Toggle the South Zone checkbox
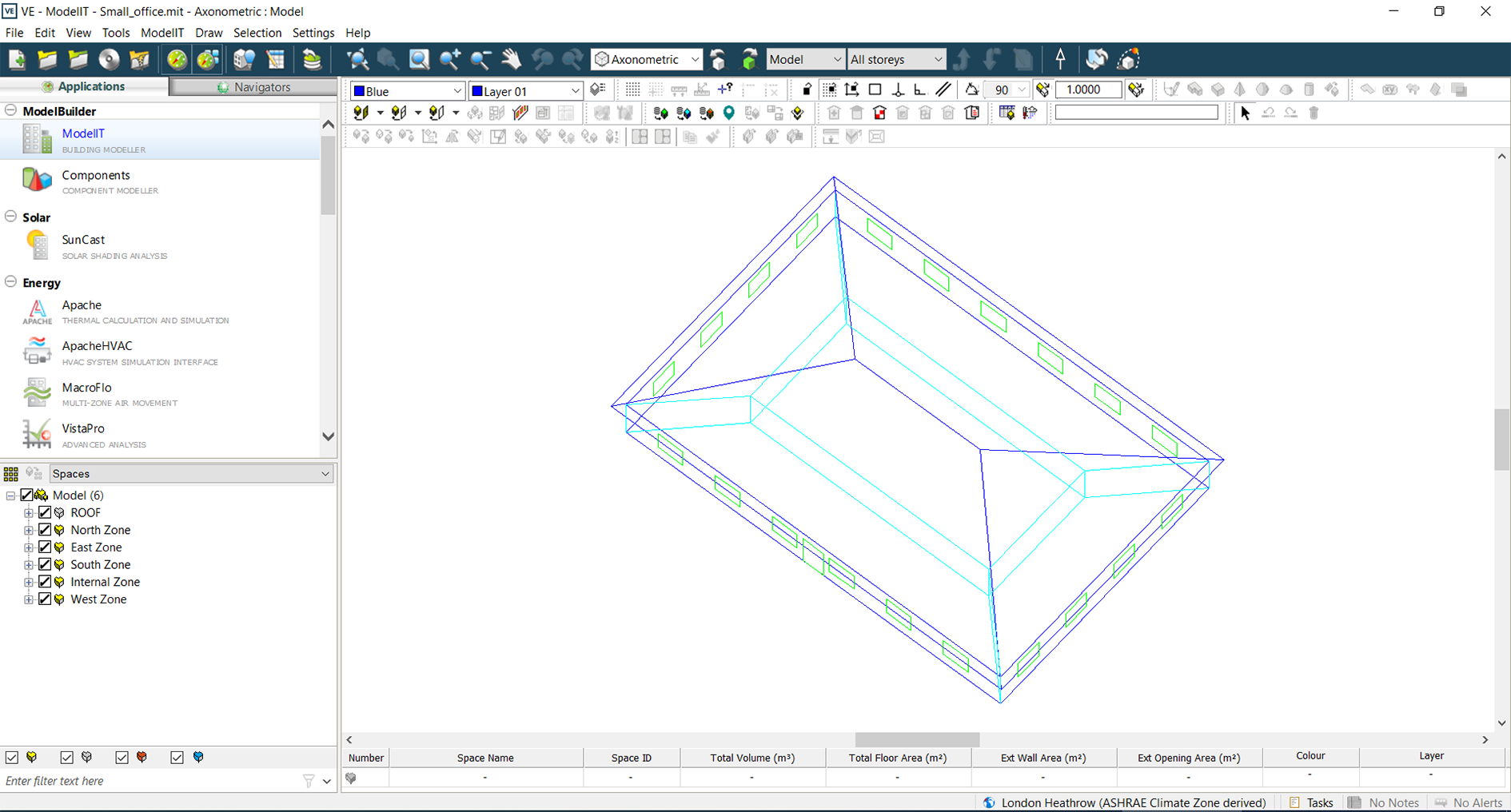The image size is (1511, 812). (x=45, y=565)
